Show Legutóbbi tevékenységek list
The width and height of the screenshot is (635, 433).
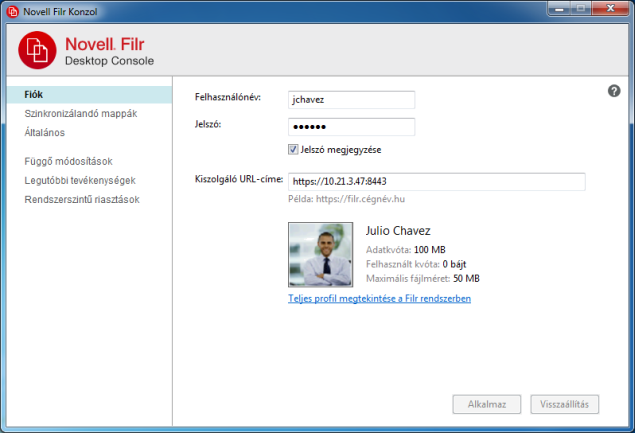80,180
